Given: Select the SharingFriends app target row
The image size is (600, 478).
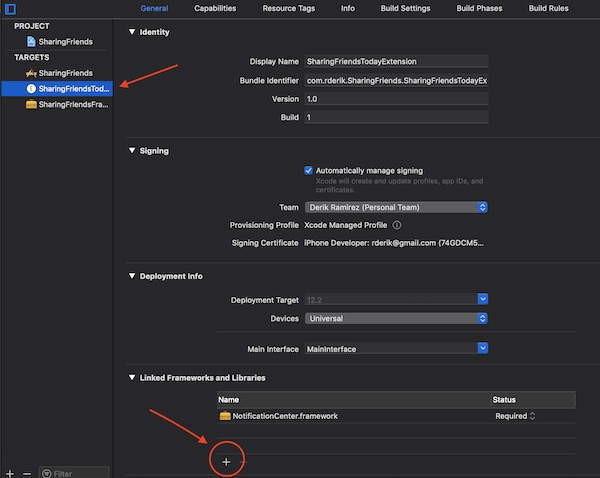Looking at the screenshot, I should tap(57, 73).
